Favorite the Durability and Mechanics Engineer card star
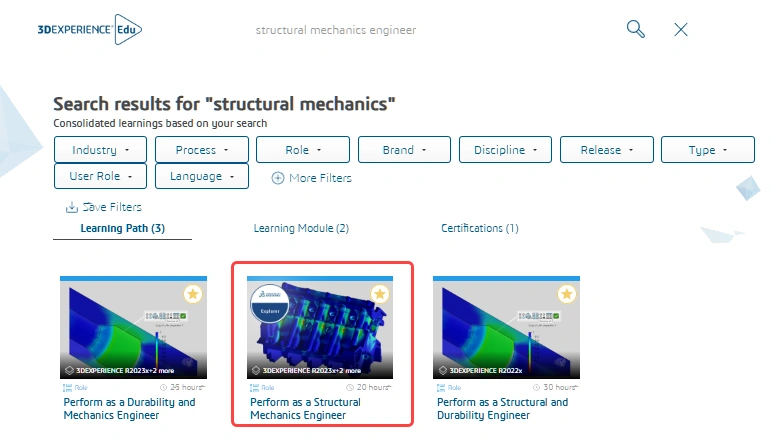The width and height of the screenshot is (772, 444). pos(193,294)
